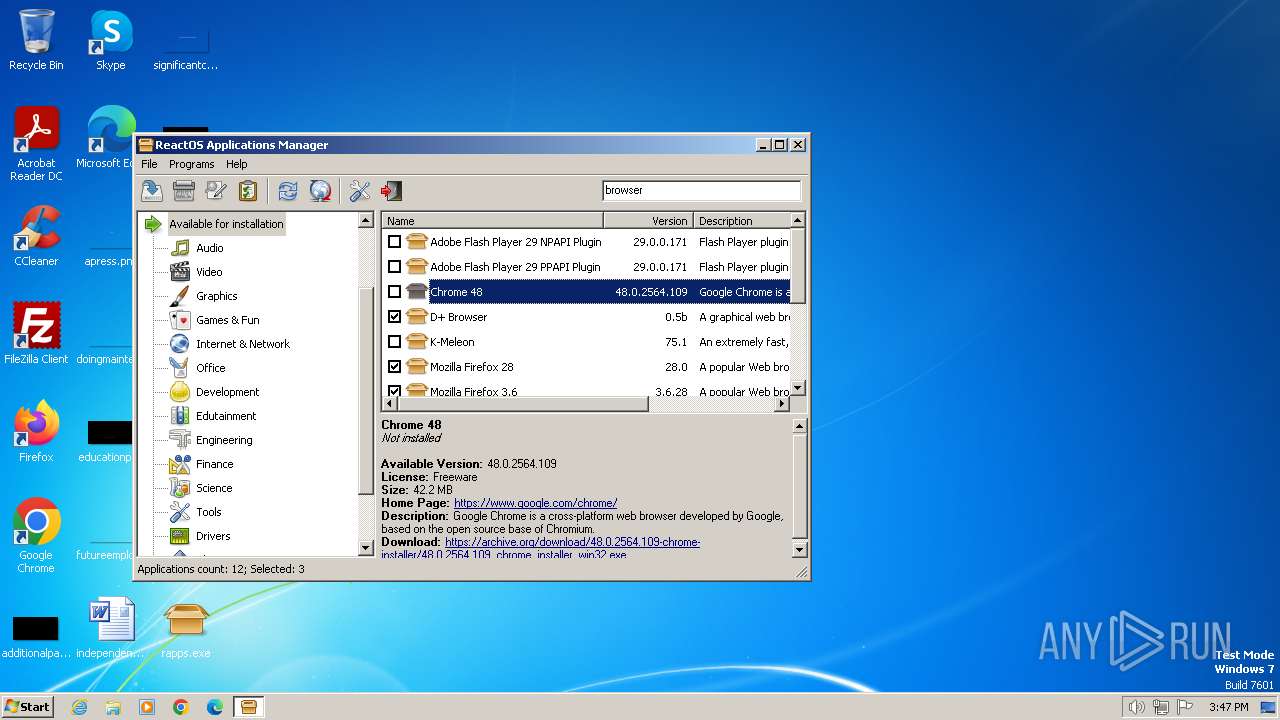Click the Skype desktop shortcut
The width and height of the screenshot is (1280, 720).
point(111,40)
